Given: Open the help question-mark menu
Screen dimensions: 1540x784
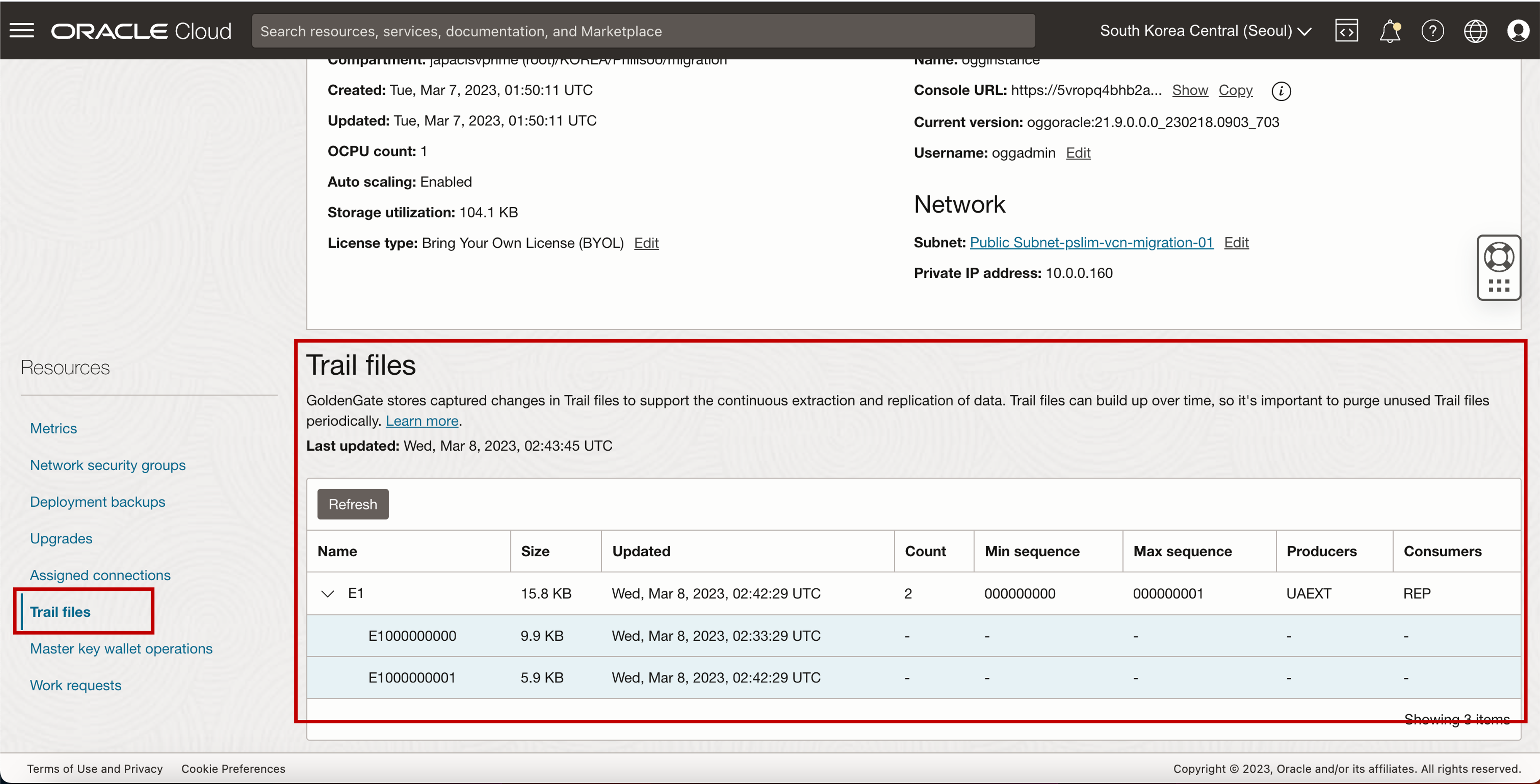Looking at the screenshot, I should pyautogui.click(x=1432, y=31).
